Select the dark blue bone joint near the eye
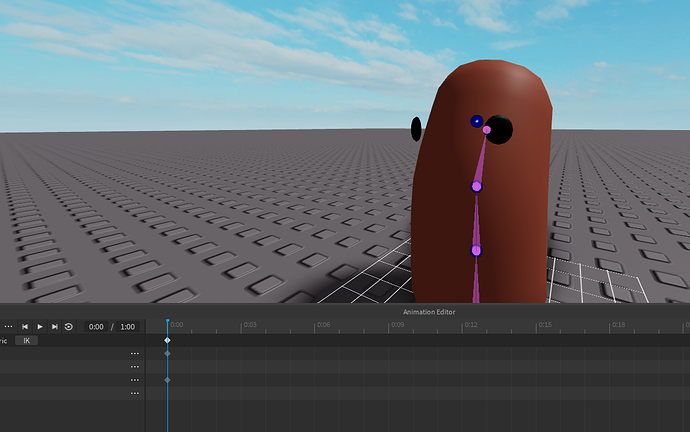Viewport: 690px width, 432px height. pos(476,121)
